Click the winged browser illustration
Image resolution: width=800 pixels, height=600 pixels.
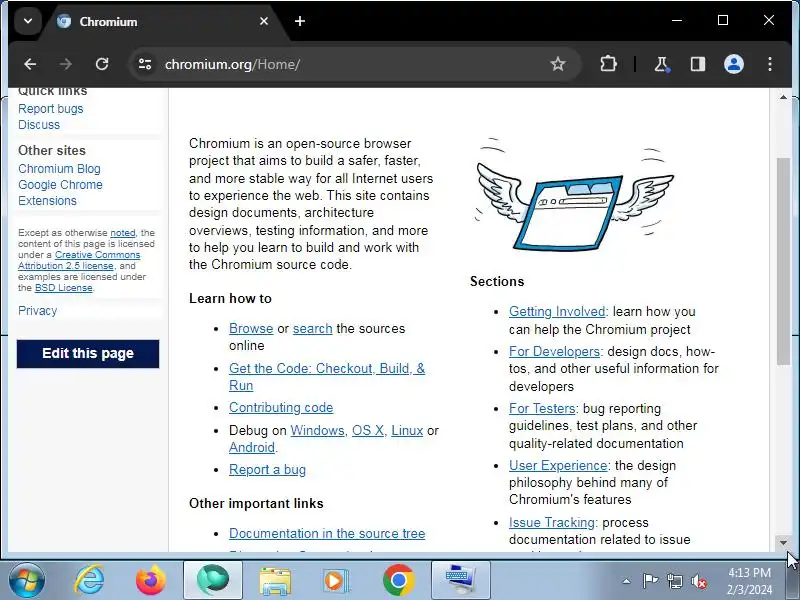click(x=574, y=196)
